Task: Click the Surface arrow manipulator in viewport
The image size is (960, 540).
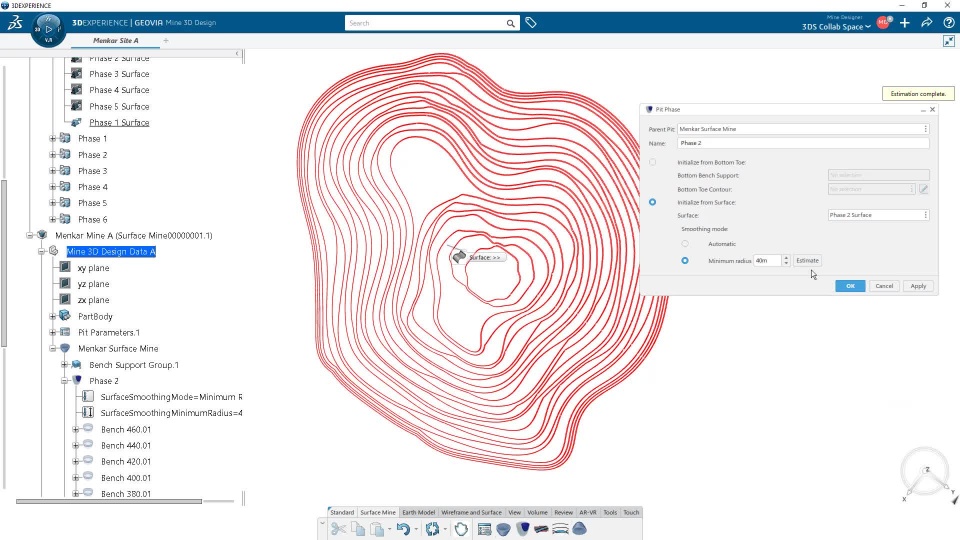Action: pos(459,257)
